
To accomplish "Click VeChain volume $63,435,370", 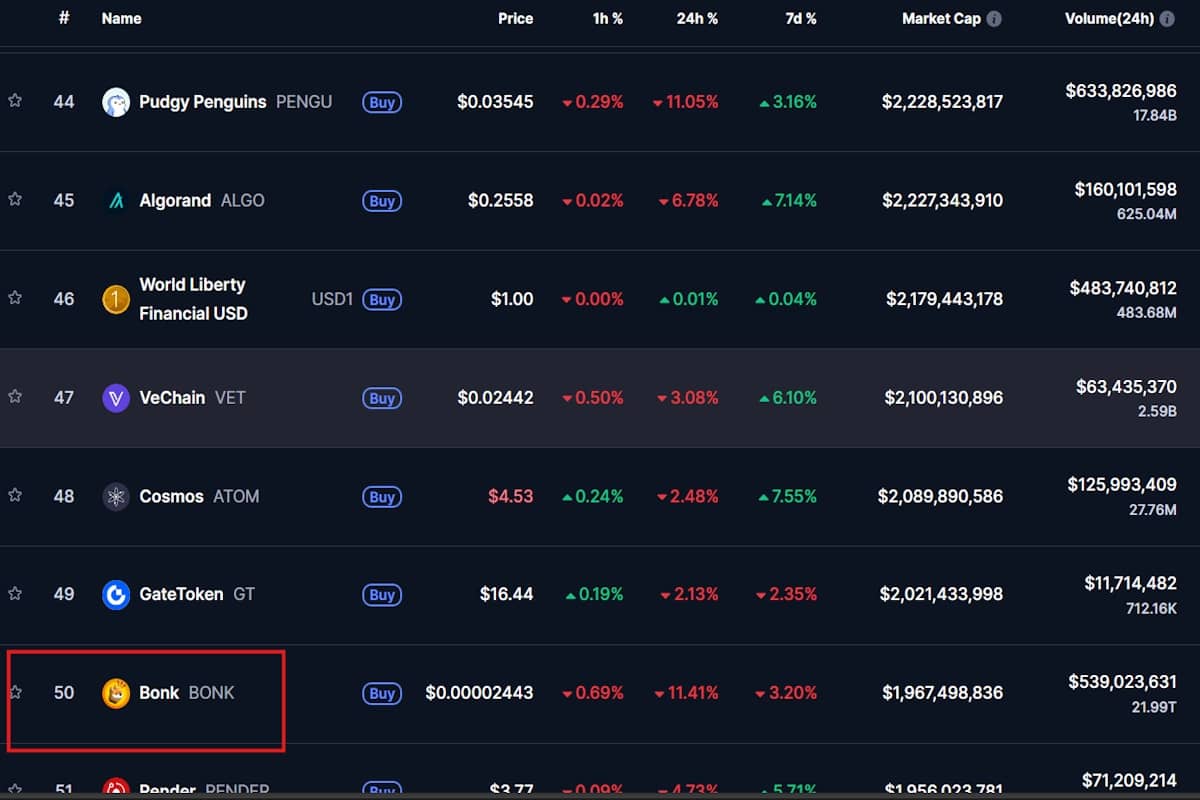I will point(1126,386).
